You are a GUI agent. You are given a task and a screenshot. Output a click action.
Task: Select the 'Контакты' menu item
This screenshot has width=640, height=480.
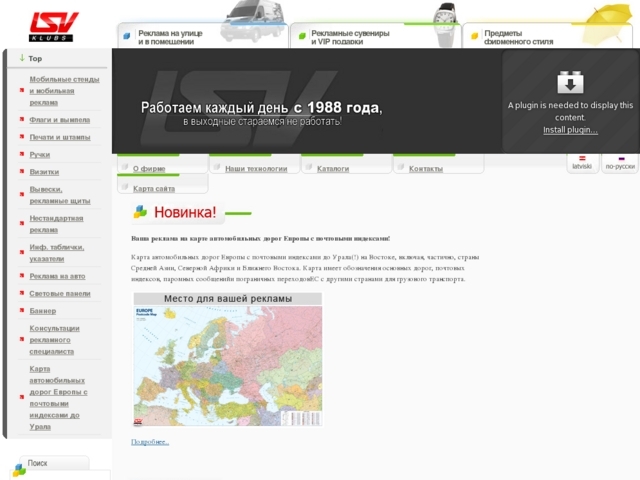tap(425, 169)
